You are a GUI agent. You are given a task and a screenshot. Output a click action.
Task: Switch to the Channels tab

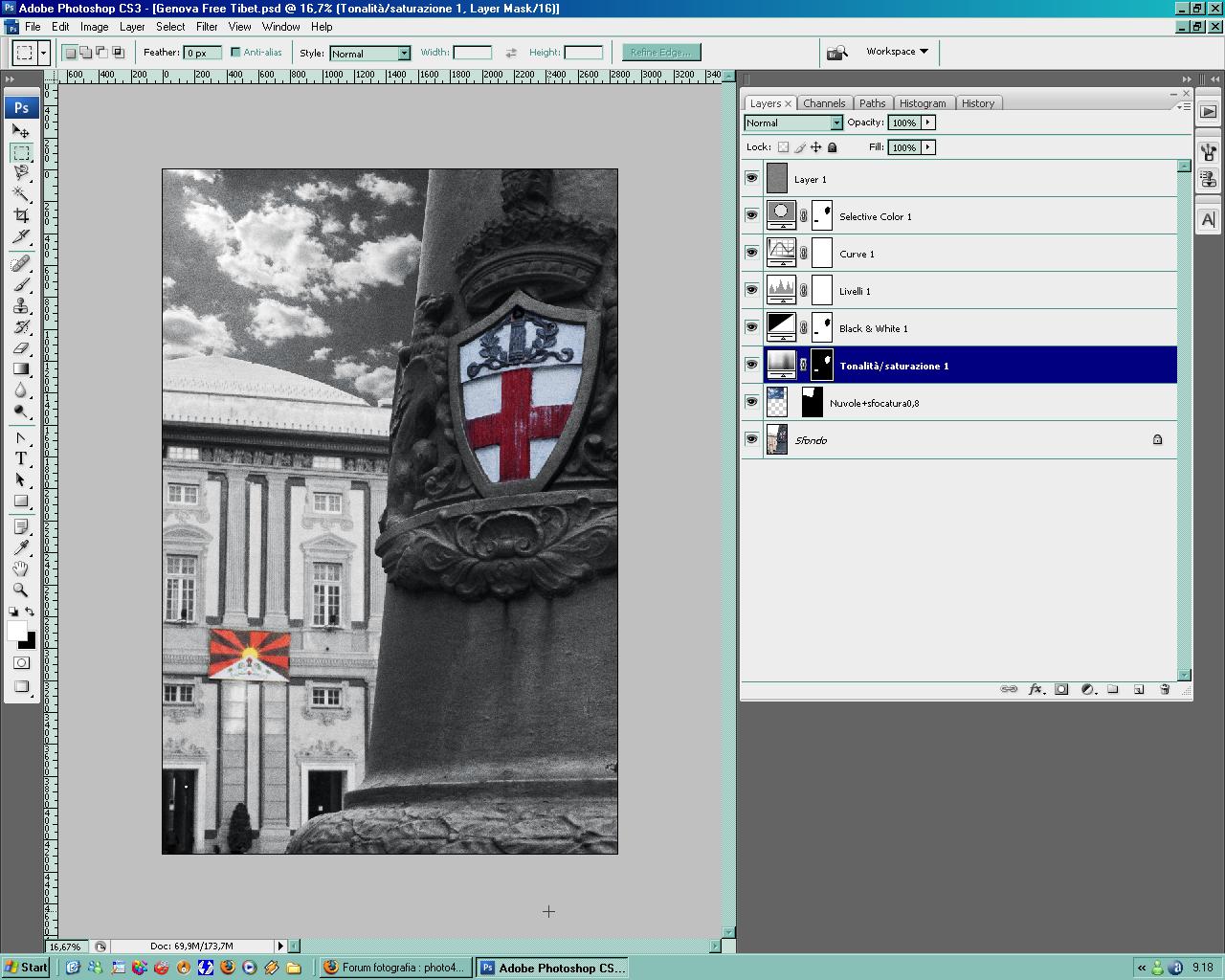824,103
